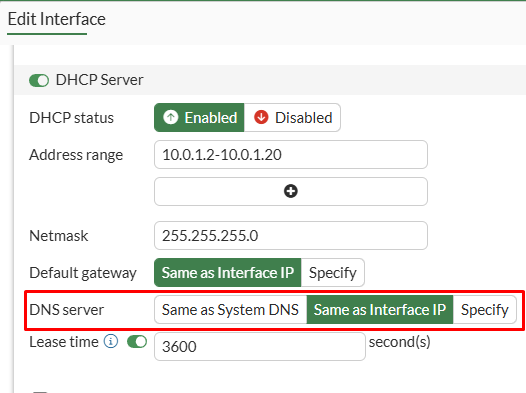Click the Netmask label
Screen dimensions: 526x393
point(59,236)
